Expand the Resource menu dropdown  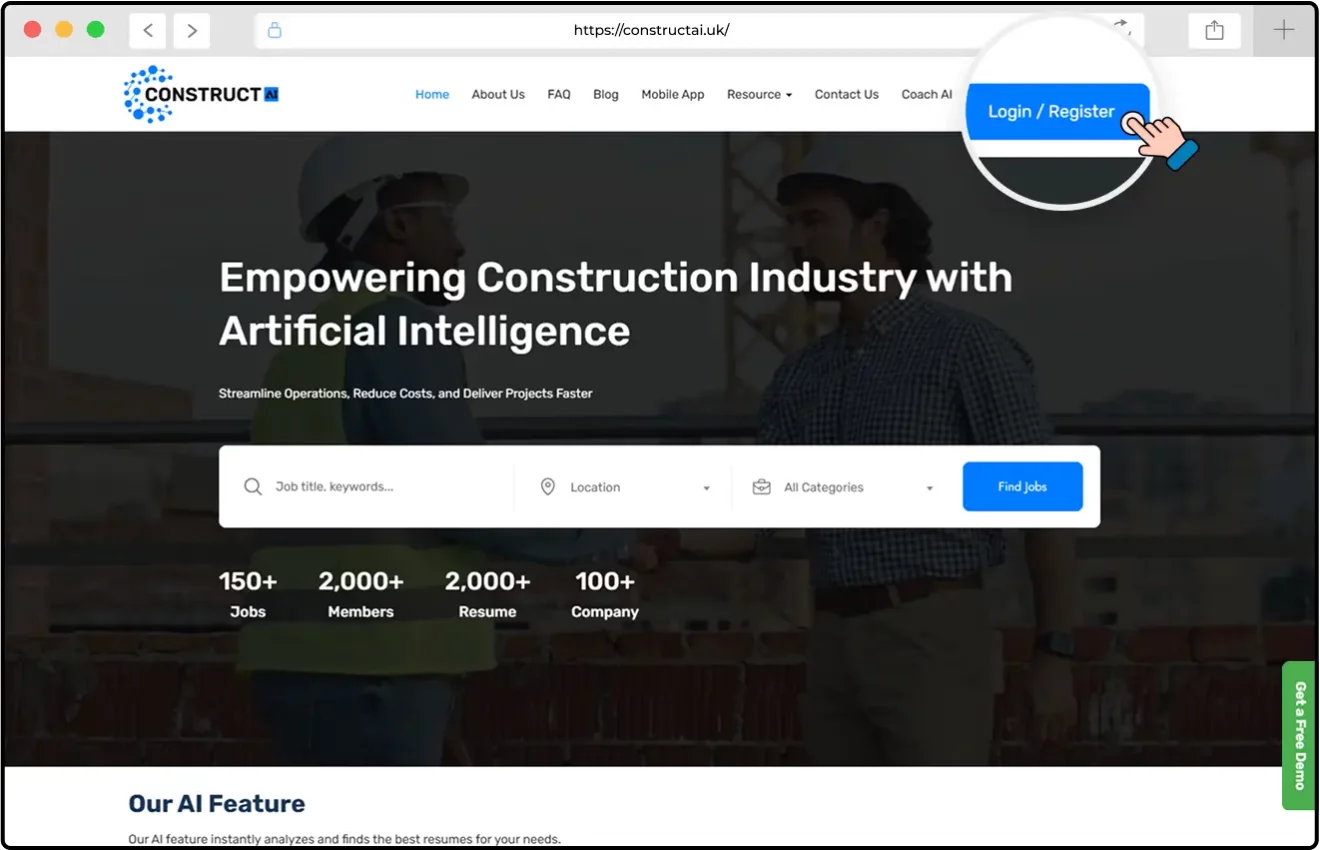759,95
